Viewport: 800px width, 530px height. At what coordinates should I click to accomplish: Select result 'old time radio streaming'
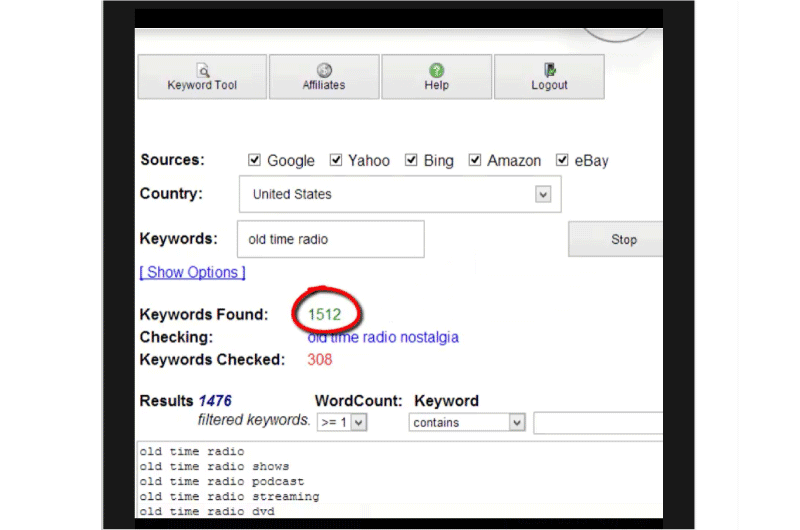229,496
